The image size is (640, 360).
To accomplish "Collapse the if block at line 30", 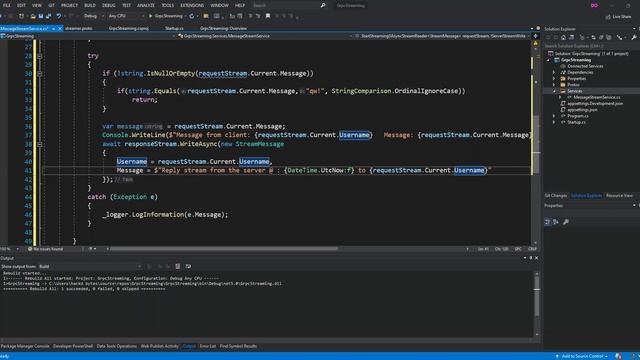I will tap(40, 73).
